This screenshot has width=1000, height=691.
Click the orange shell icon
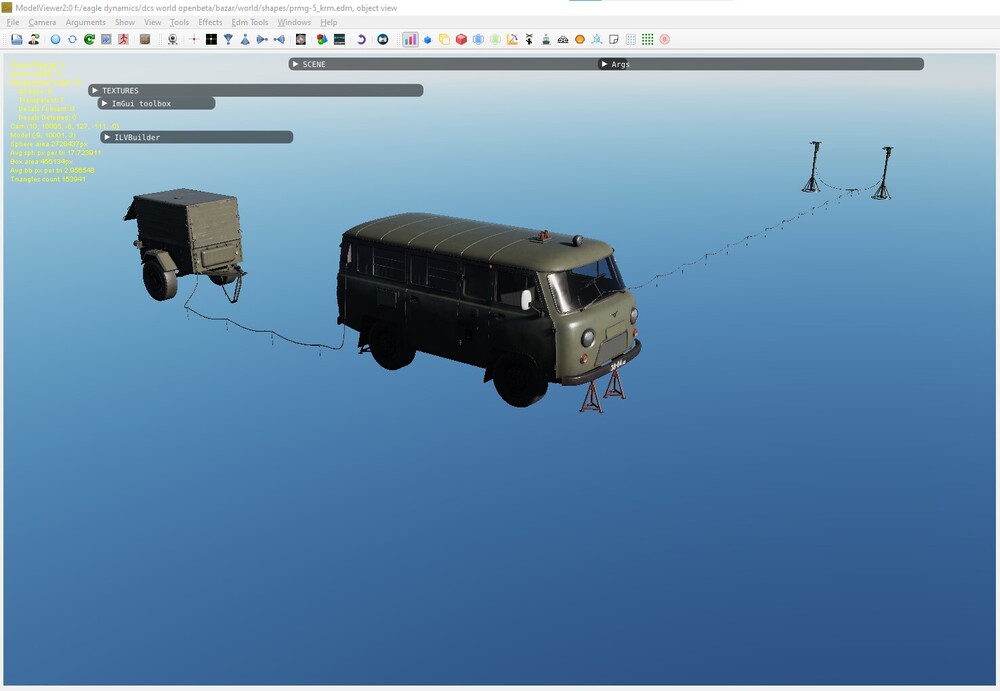(x=580, y=40)
